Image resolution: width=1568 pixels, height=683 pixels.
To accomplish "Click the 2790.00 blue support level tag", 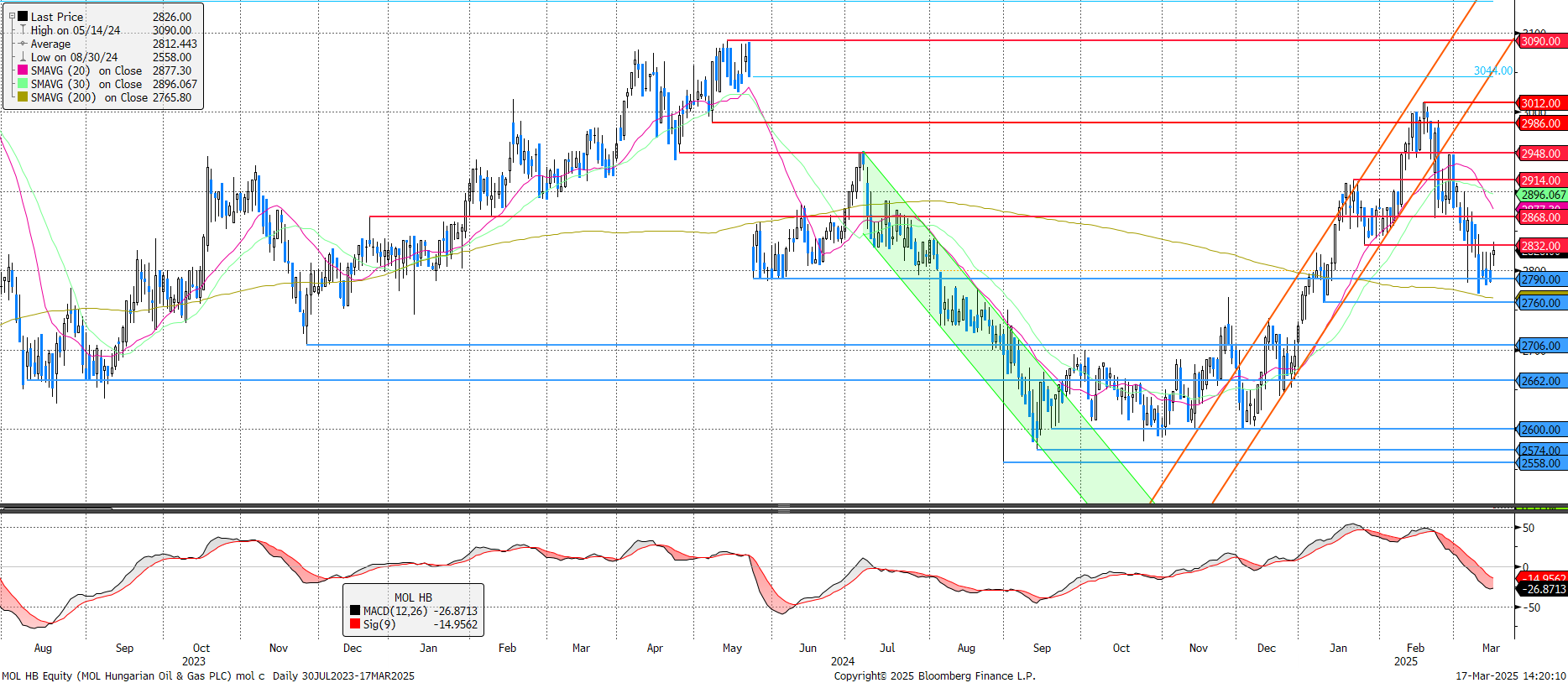I will pyautogui.click(x=1541, y=279).
